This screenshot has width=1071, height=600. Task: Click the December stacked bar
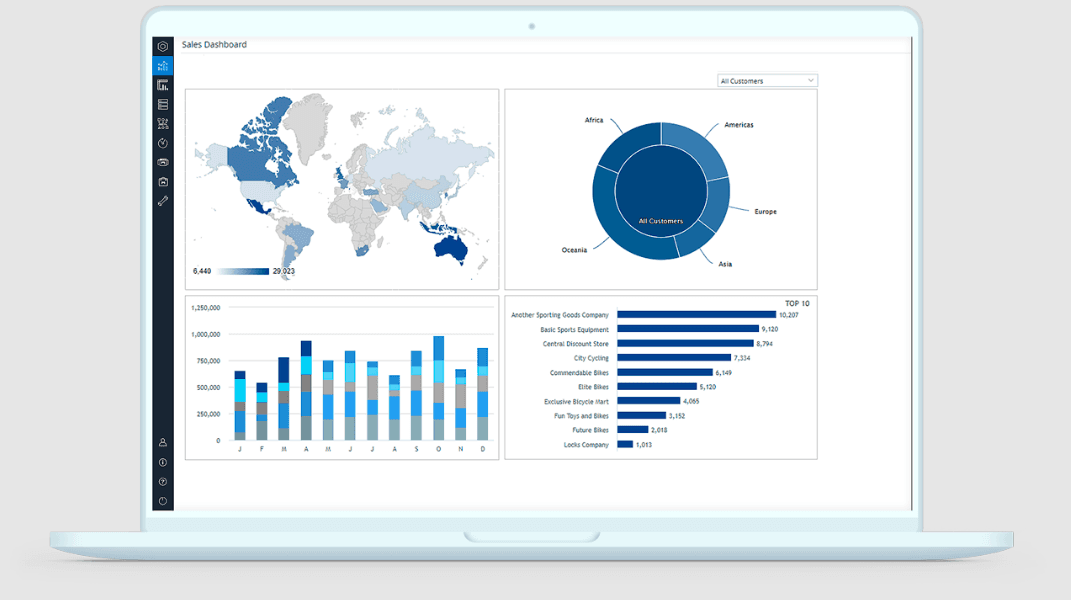click(482, 394)
